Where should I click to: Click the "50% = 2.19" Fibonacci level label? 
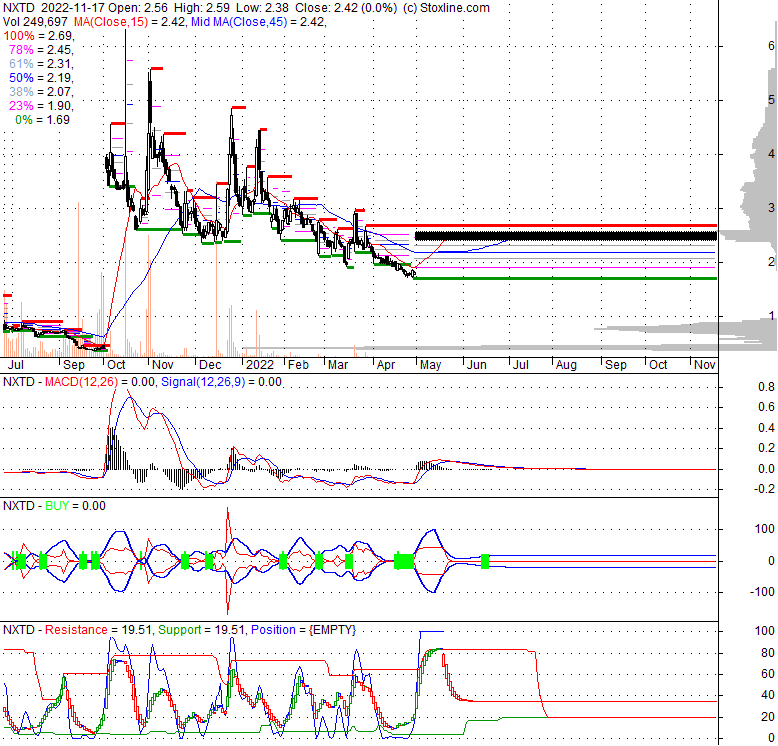(x=41, y=77)
